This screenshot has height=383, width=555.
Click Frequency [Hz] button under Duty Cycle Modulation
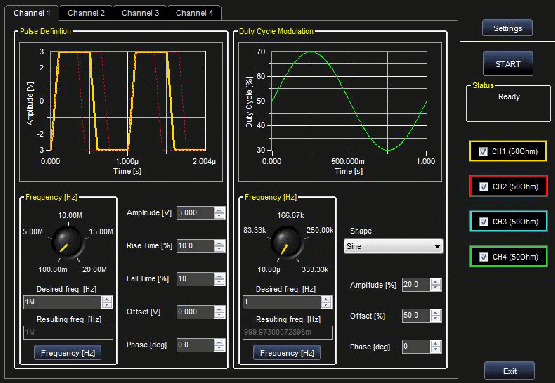click(287, 353)
